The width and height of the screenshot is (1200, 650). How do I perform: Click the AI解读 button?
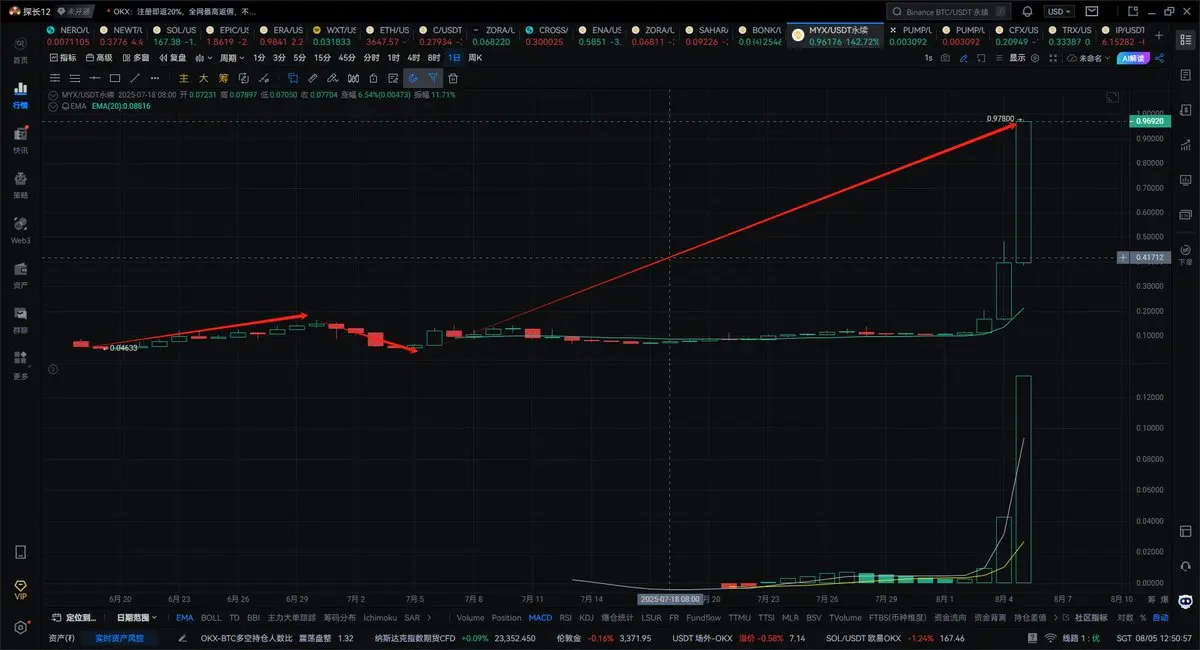pyautogui.click(x=1135, y=58)
